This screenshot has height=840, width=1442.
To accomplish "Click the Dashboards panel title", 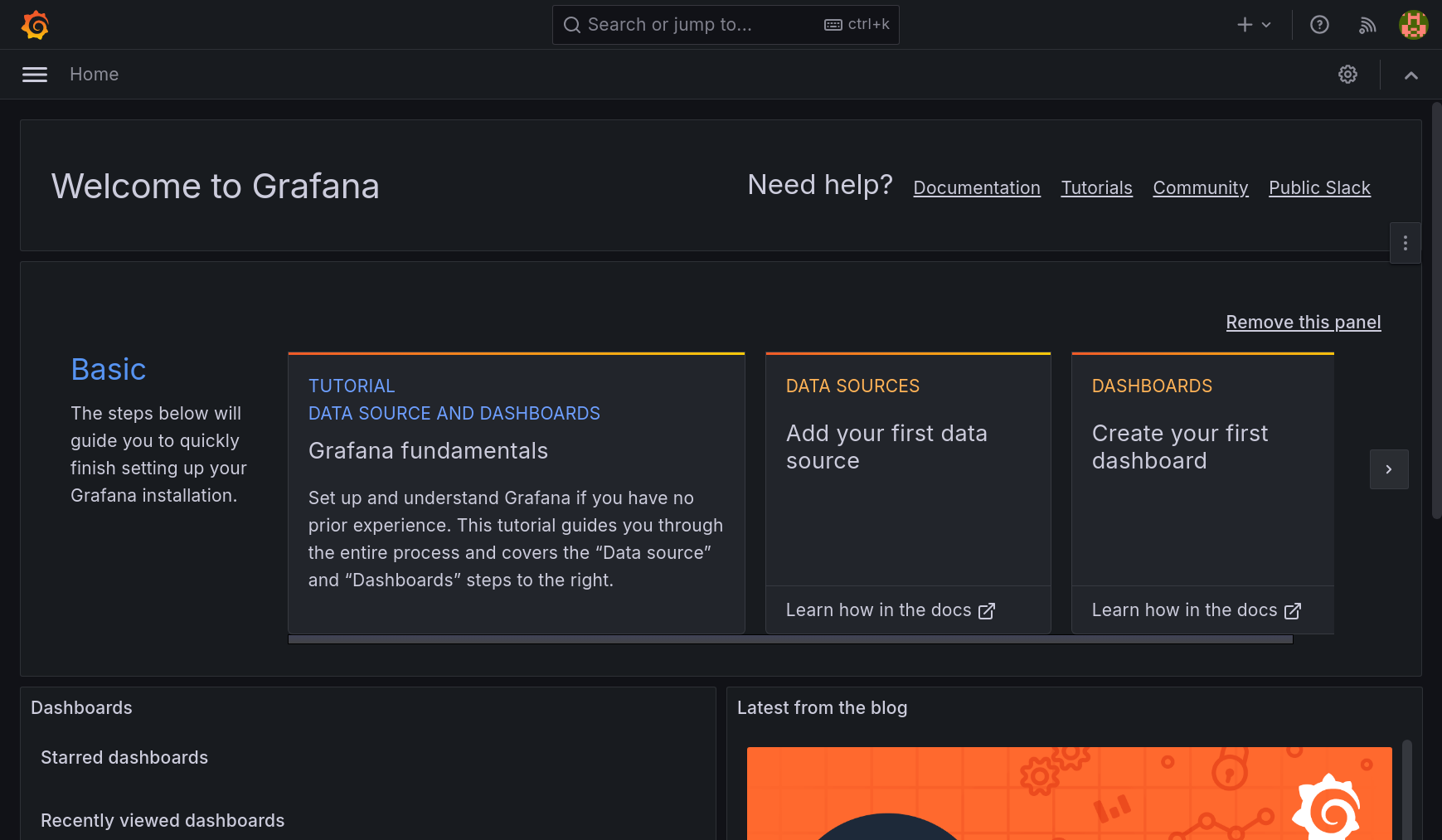I will pos(81,708).
